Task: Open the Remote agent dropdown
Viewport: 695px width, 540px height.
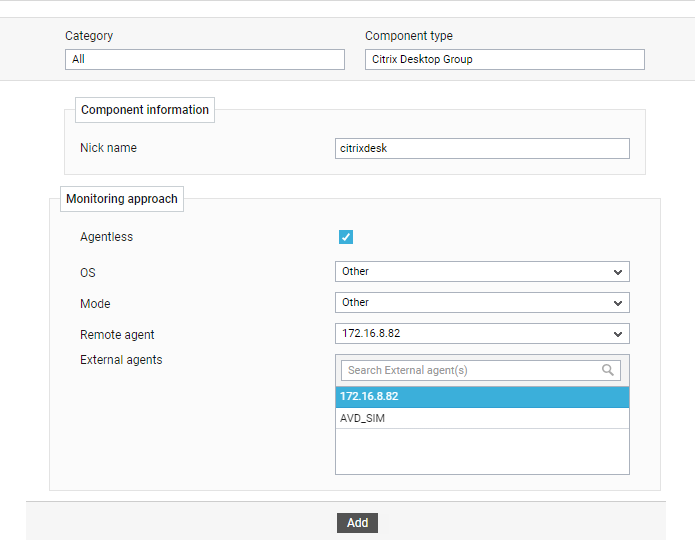Action: click(x=482, y=333)
